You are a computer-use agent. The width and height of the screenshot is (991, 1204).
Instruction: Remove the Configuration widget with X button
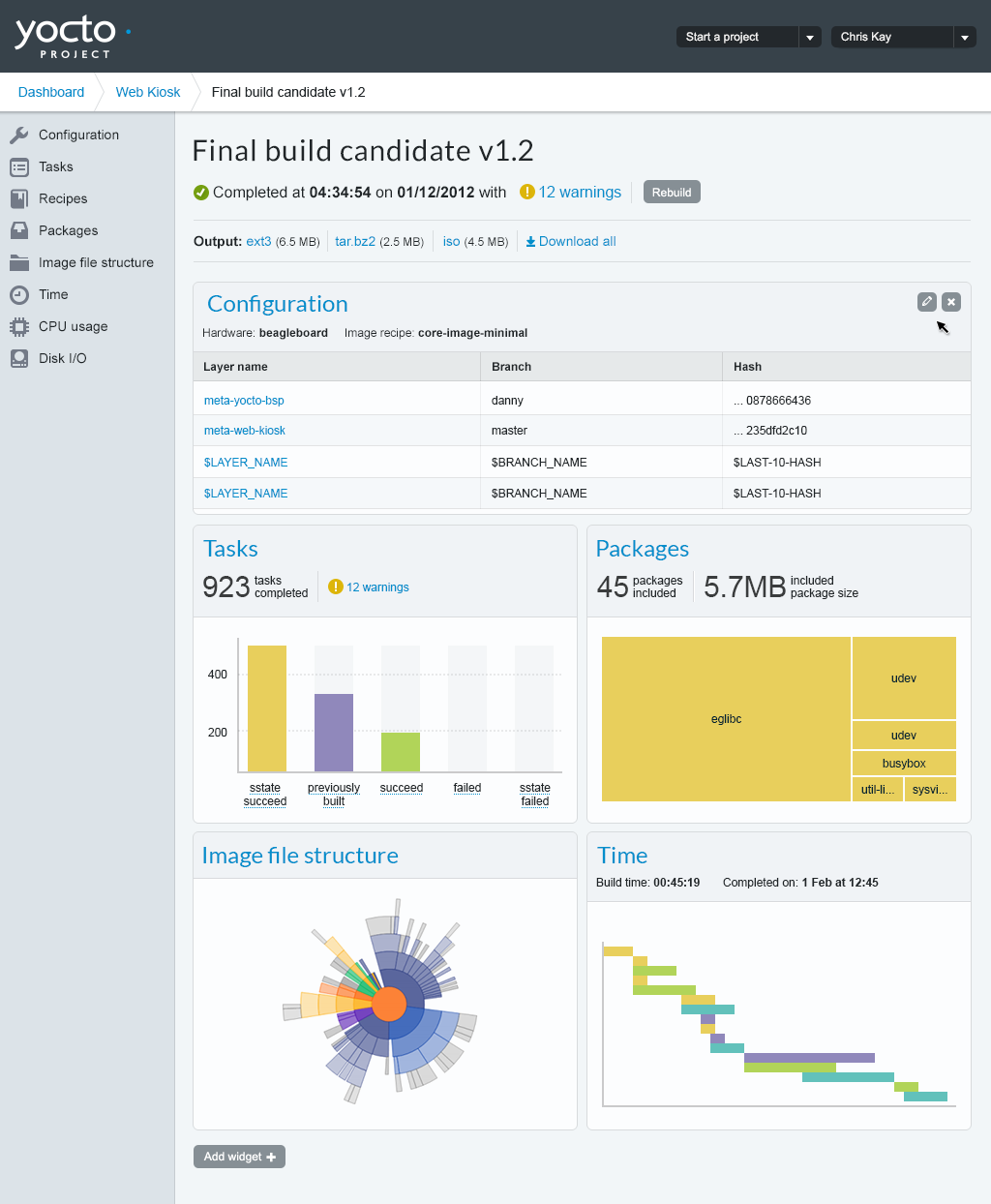(x=951, y=302)
